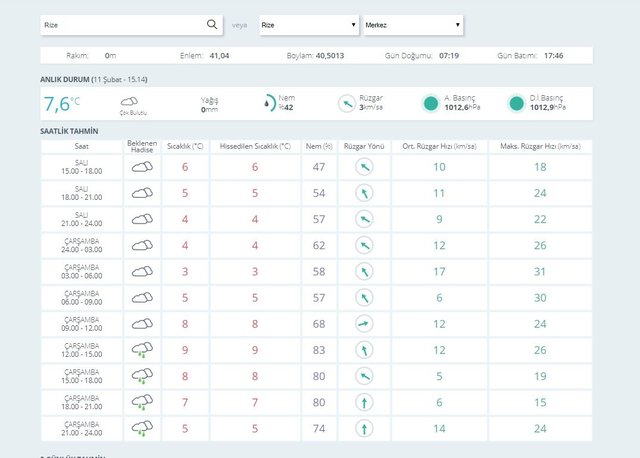Click the humidity droplet icon beside Nem
Image resolution: width=640 pixels, height=458 pixels.
pos(269,102)
